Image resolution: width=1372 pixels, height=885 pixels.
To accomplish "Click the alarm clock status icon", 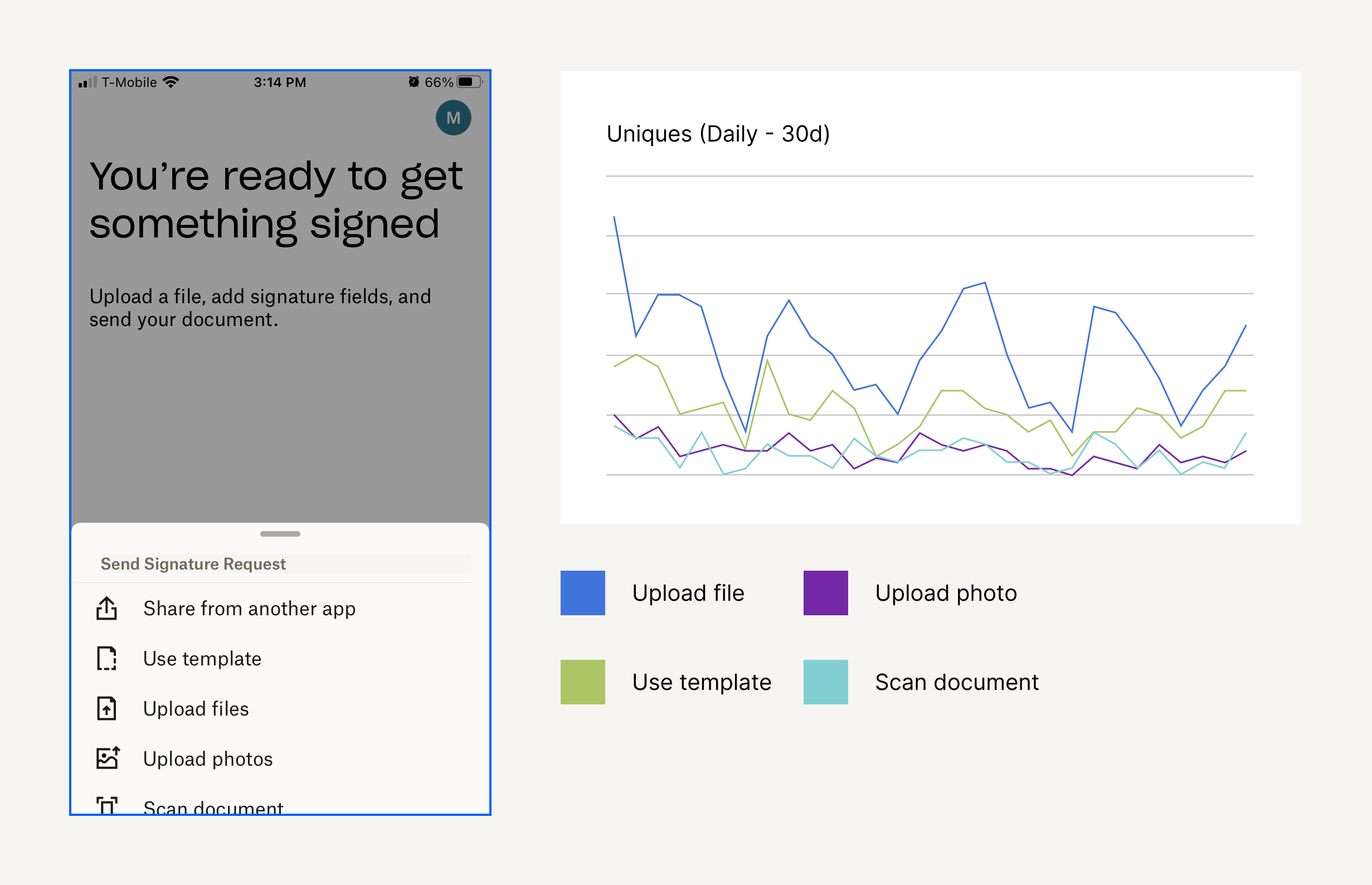I will coord(413,82).
